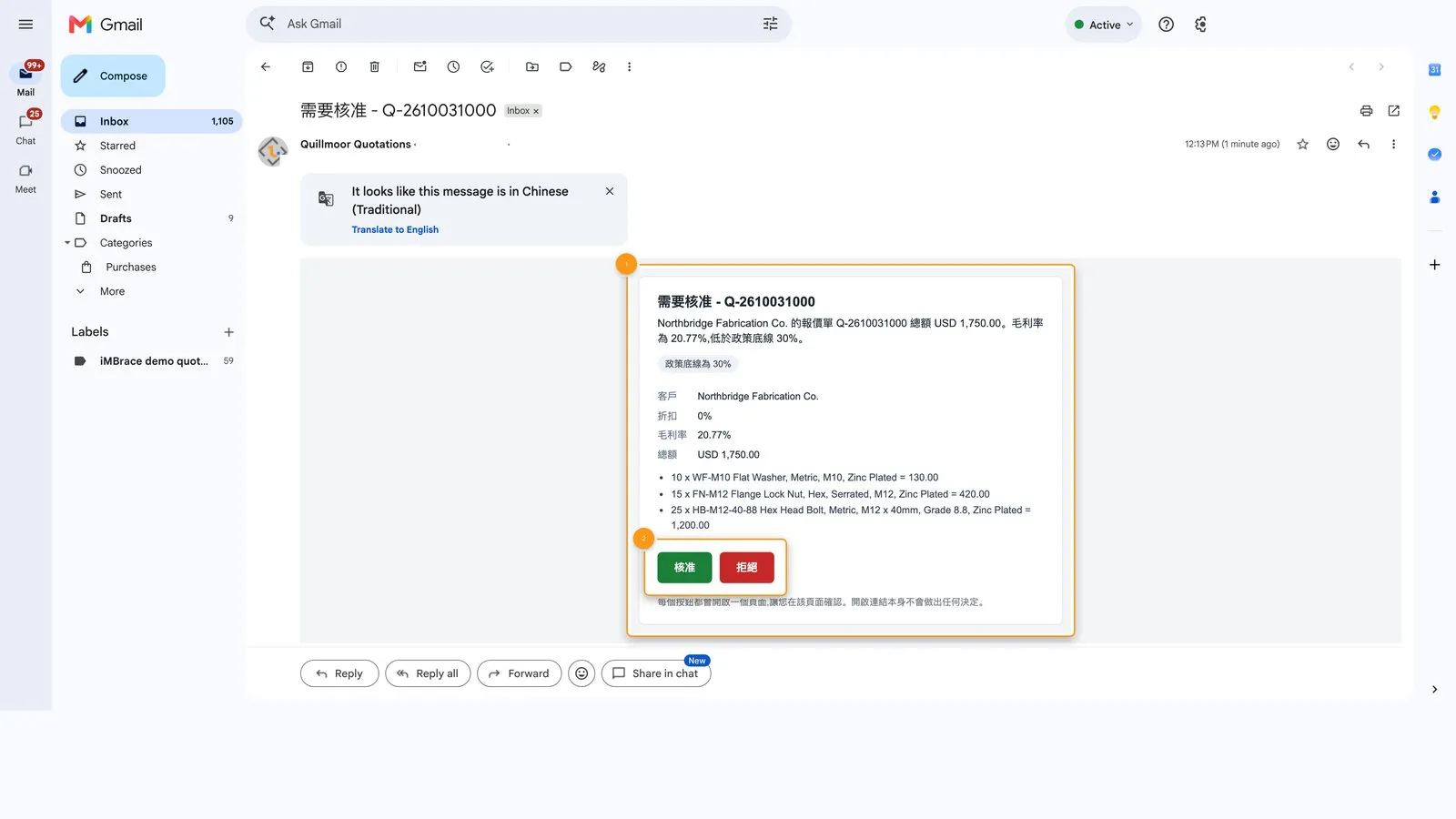Delete this email with trash icon
This screenshot has width=1456, height=819.
pos(374,66)
